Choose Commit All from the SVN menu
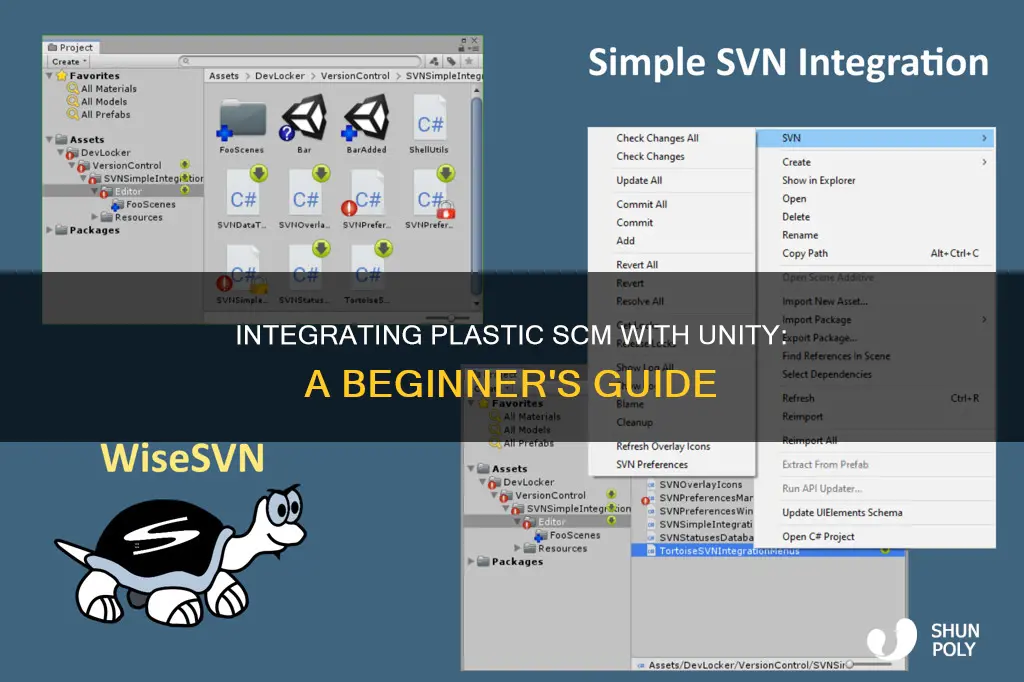The height and width of the screenshot is (682, 1024). (641, 204)
